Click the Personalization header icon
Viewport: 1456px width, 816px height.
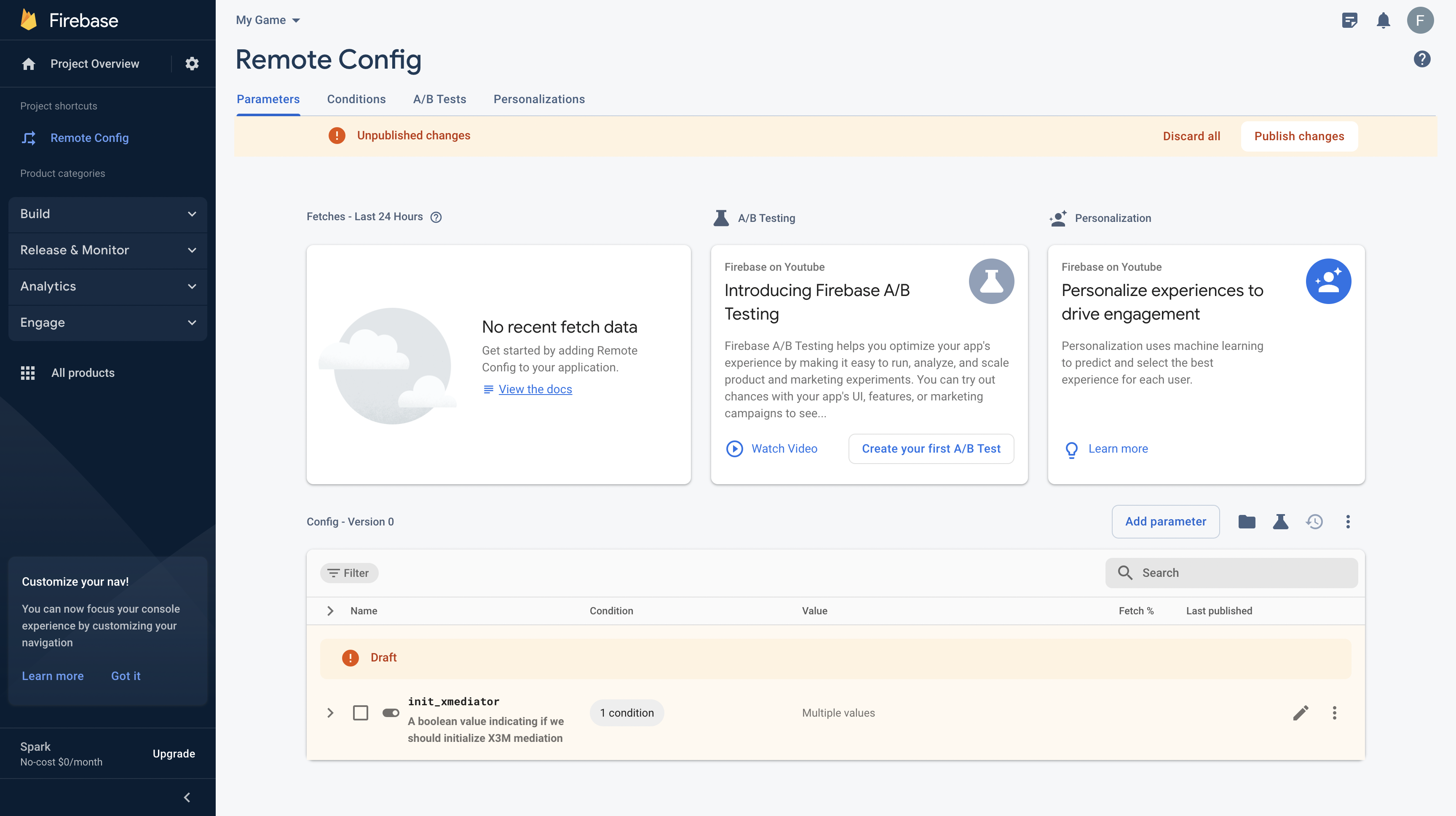[x=1057, y=218]
